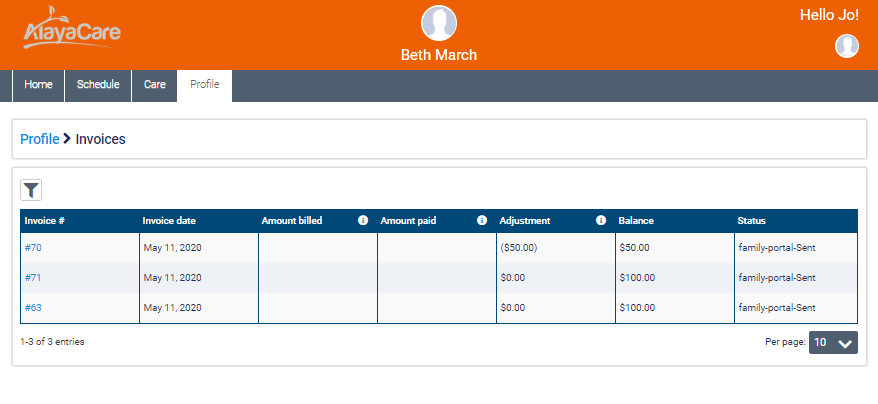Go back via Profile breadcrumb link
The width and height of the screenshot is (878, 404).
point(40,139)
